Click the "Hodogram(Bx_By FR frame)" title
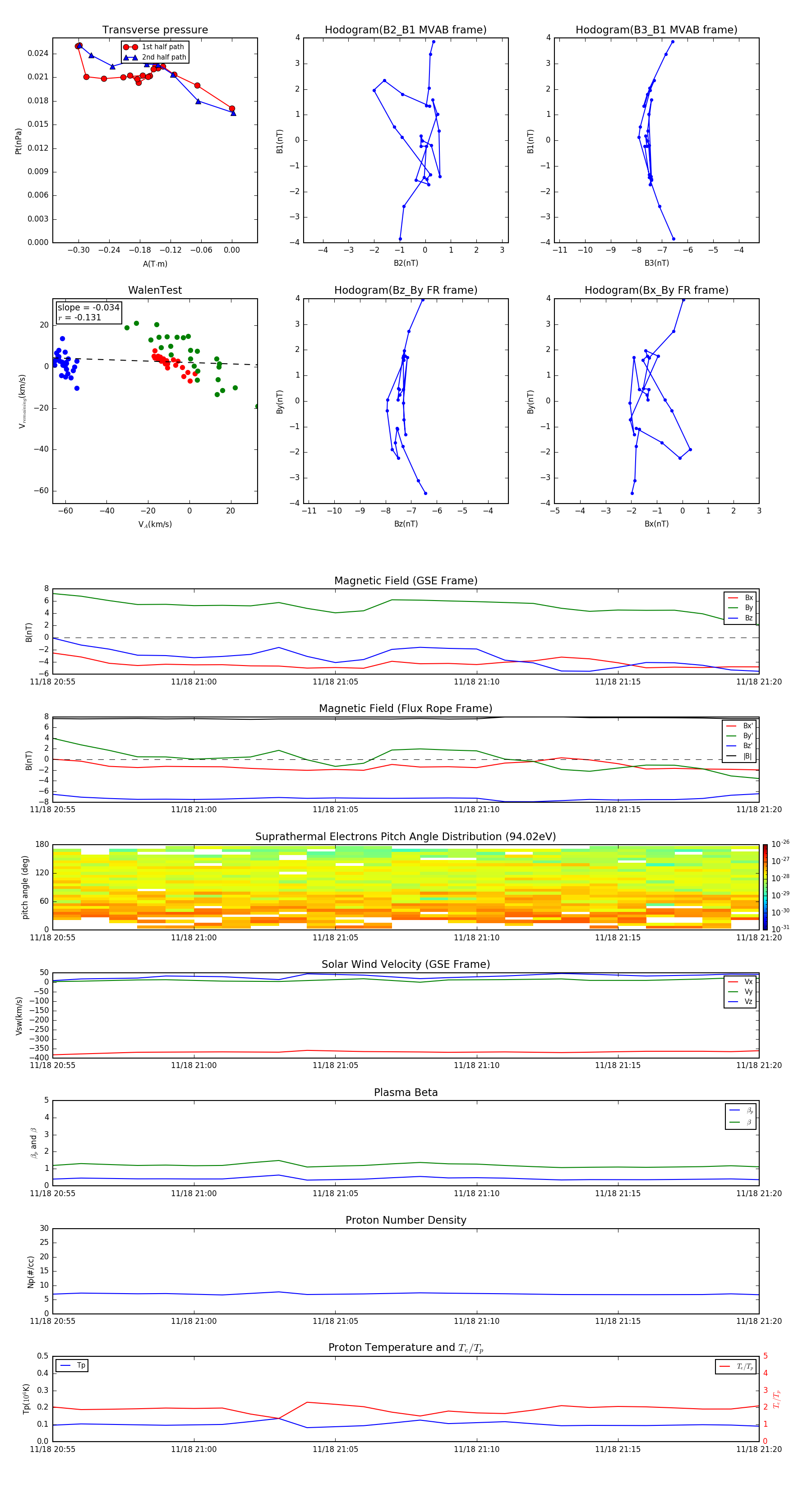The height and width of the screenshot is (1489, 812). coord(656,290)
